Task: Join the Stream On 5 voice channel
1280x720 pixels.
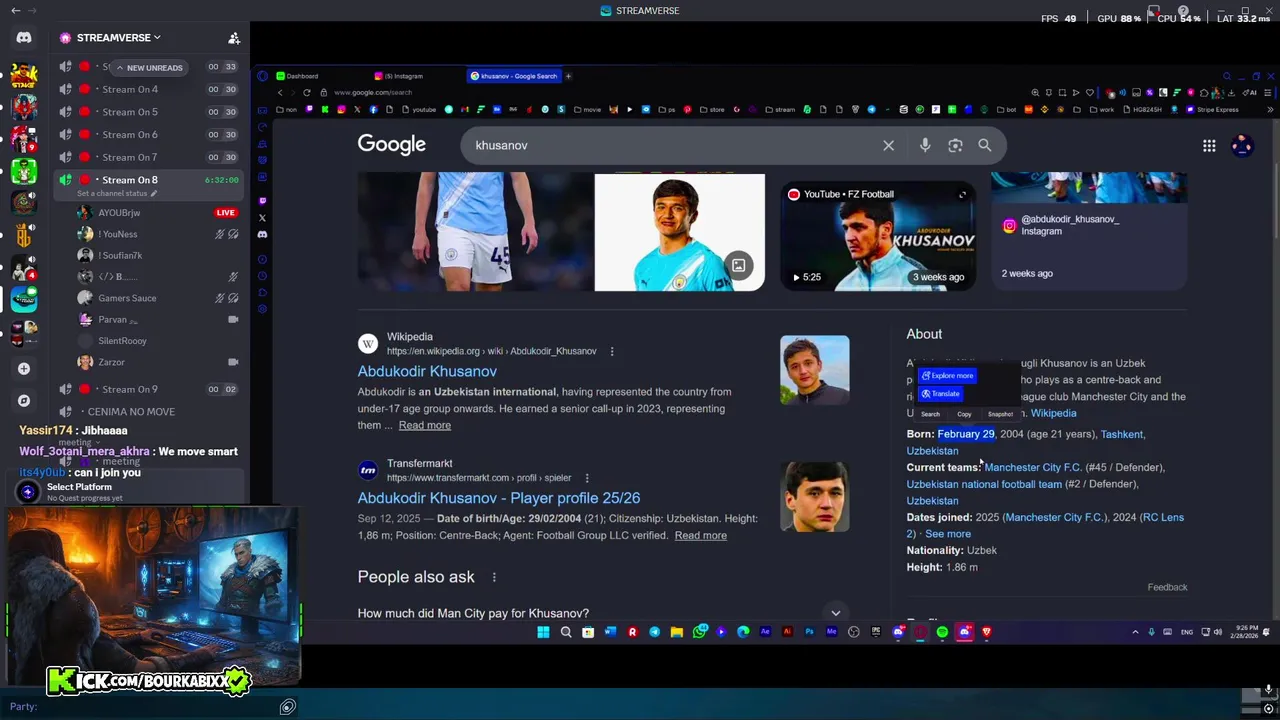Action: coord(147,112)
